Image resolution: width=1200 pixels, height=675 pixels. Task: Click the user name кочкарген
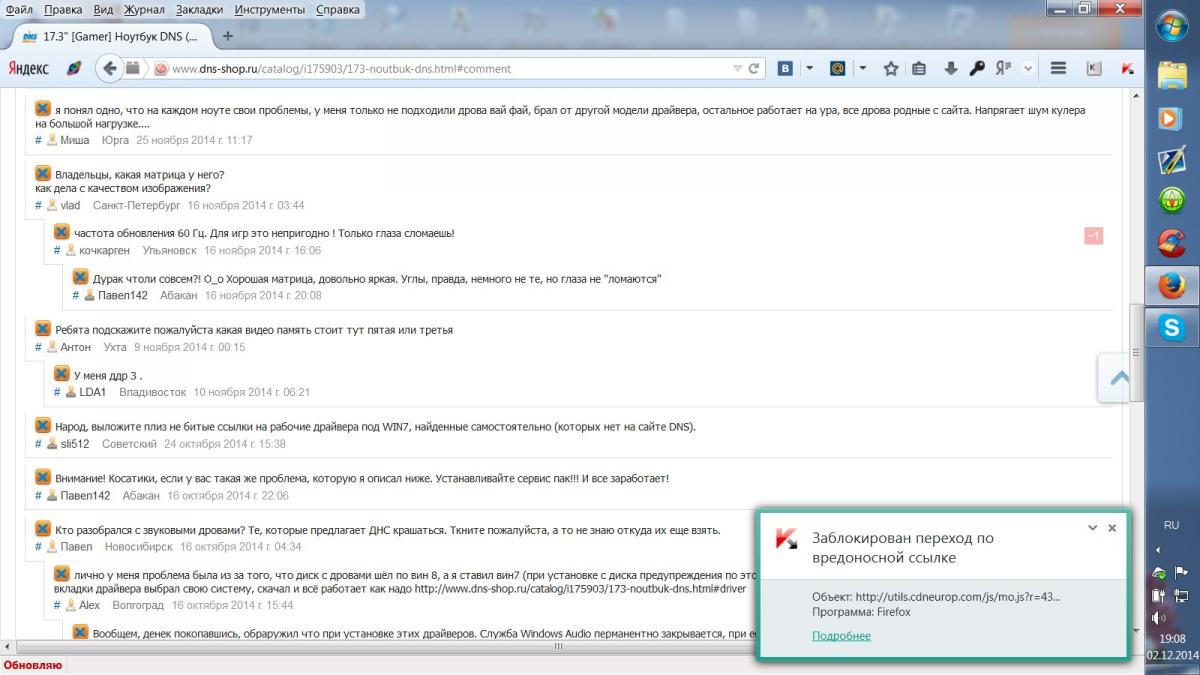point(104,250)
